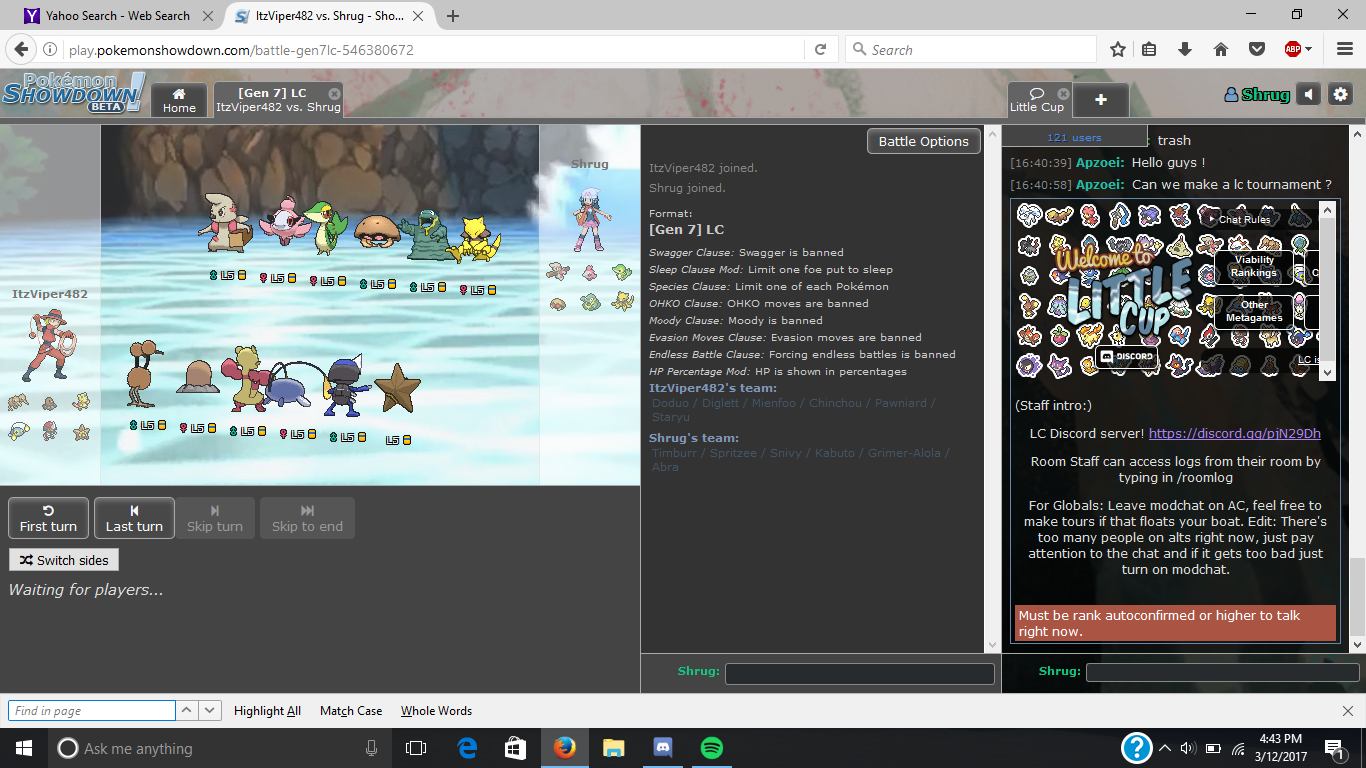Reload the current page
Screen dimensions: 1366x768
tap(820, 50)
